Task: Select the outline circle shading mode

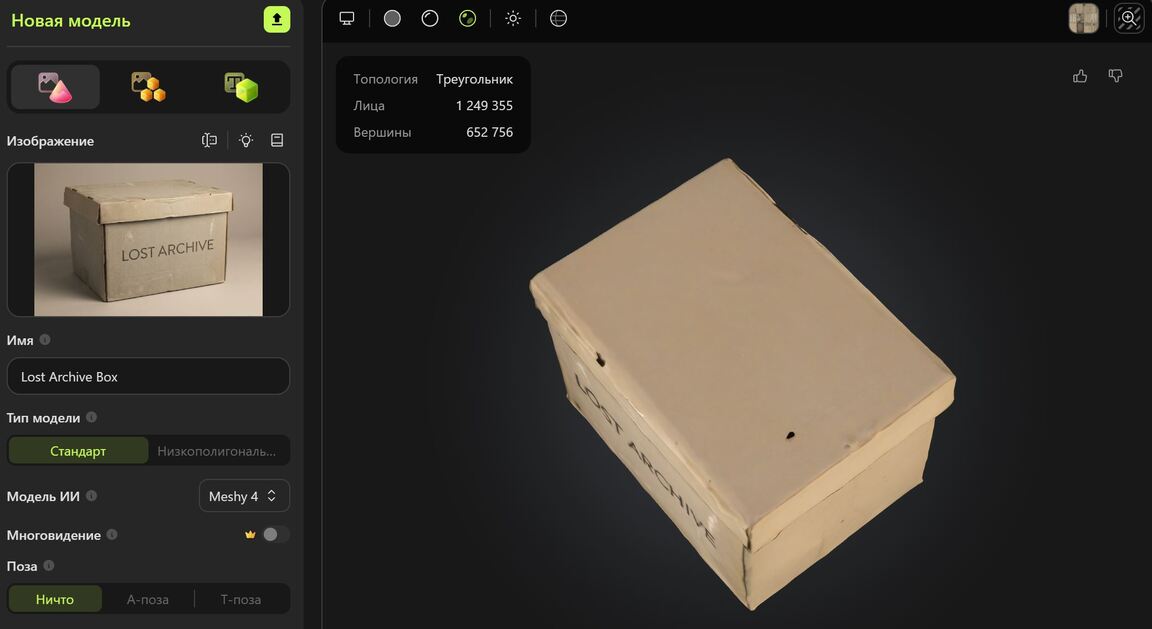Action: (430, 18)
